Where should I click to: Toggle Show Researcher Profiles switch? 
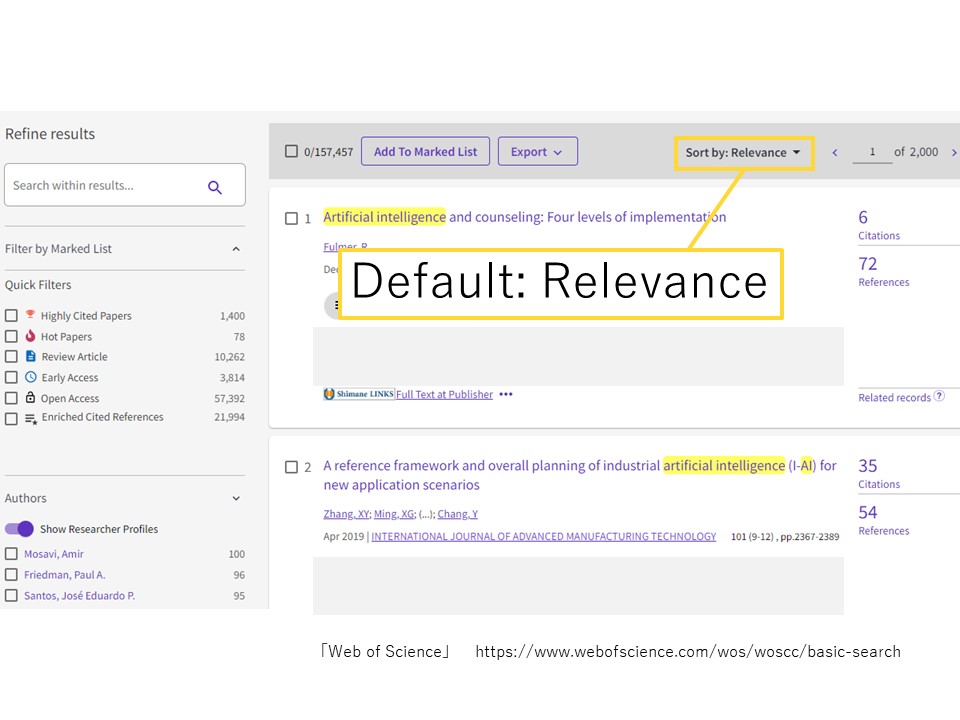[19, 528]
